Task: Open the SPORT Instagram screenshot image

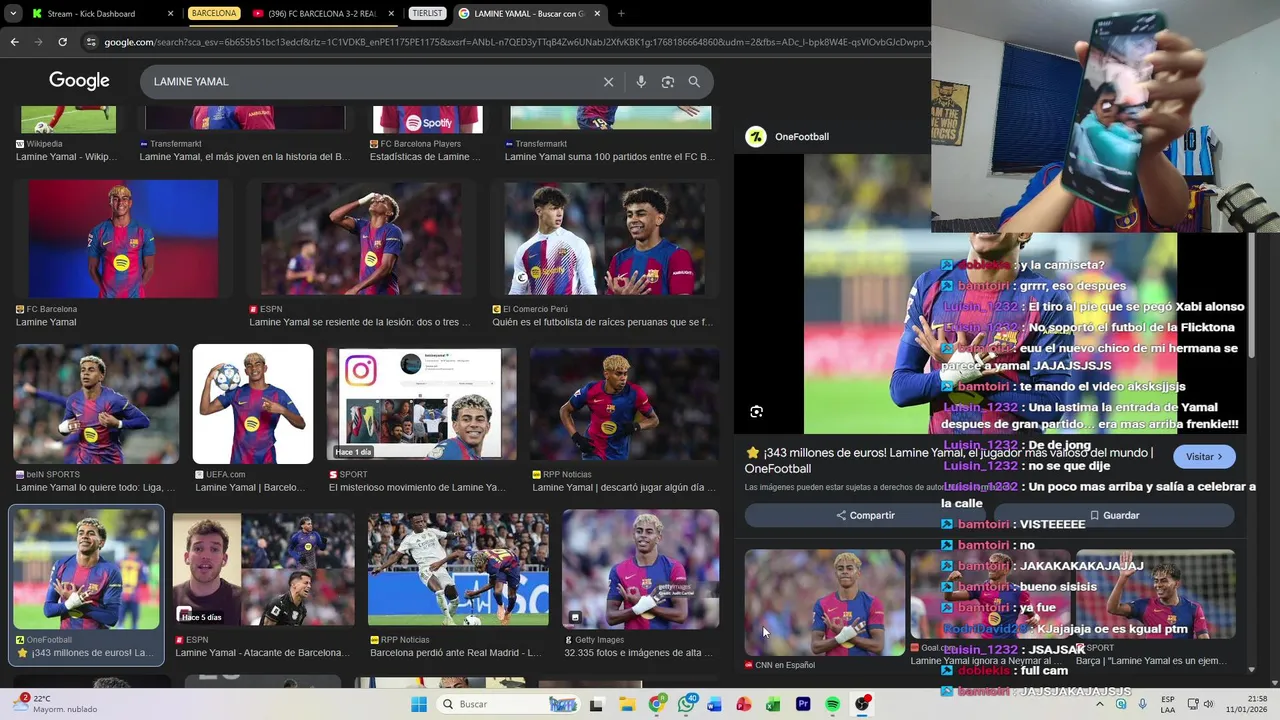Action: pos(421,404)
